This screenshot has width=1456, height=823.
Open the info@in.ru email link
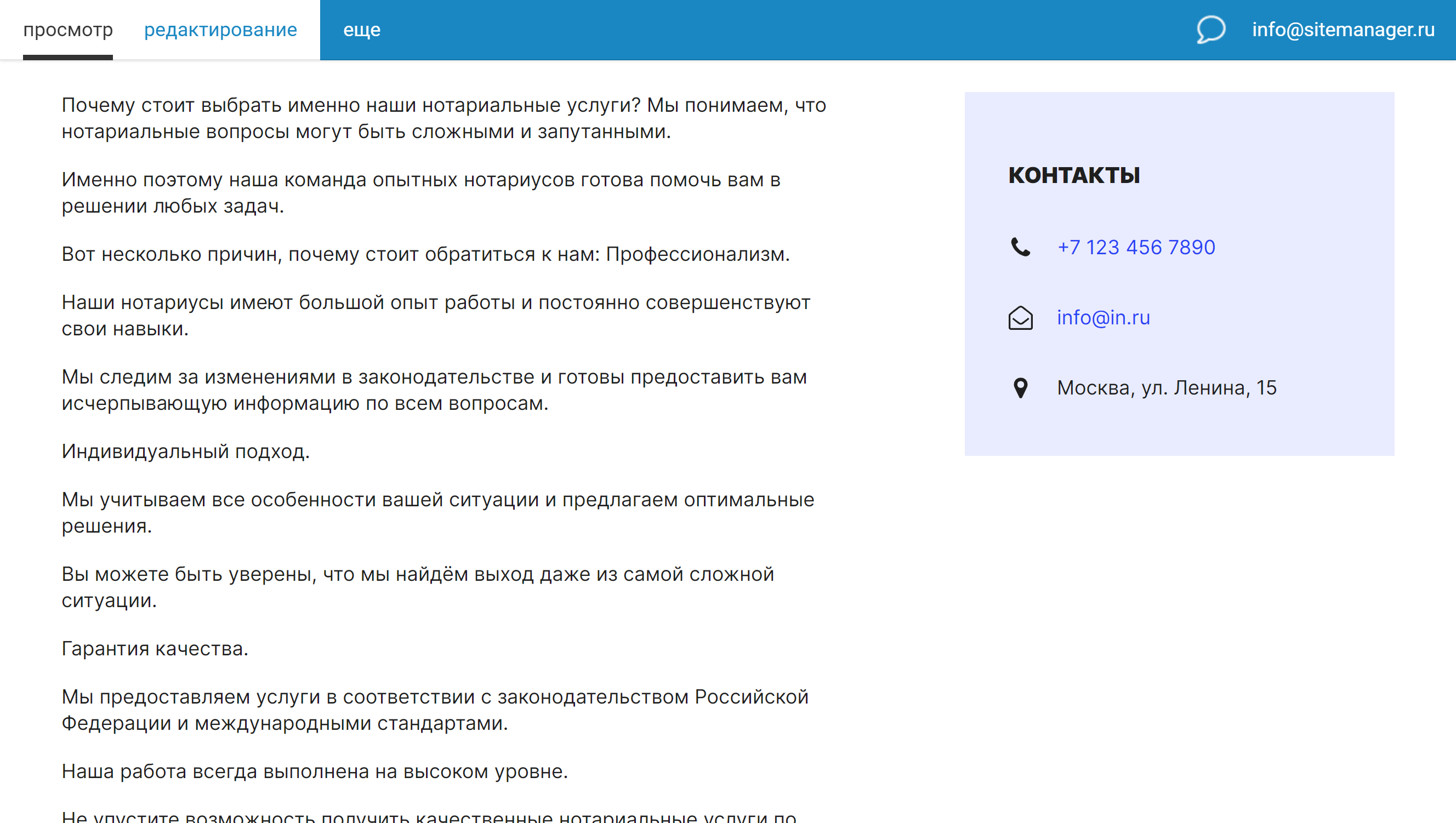click(1103, 317)
